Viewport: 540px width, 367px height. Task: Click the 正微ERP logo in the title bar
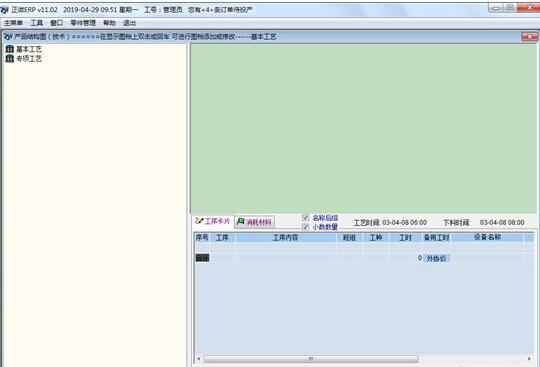coord(4,10)
